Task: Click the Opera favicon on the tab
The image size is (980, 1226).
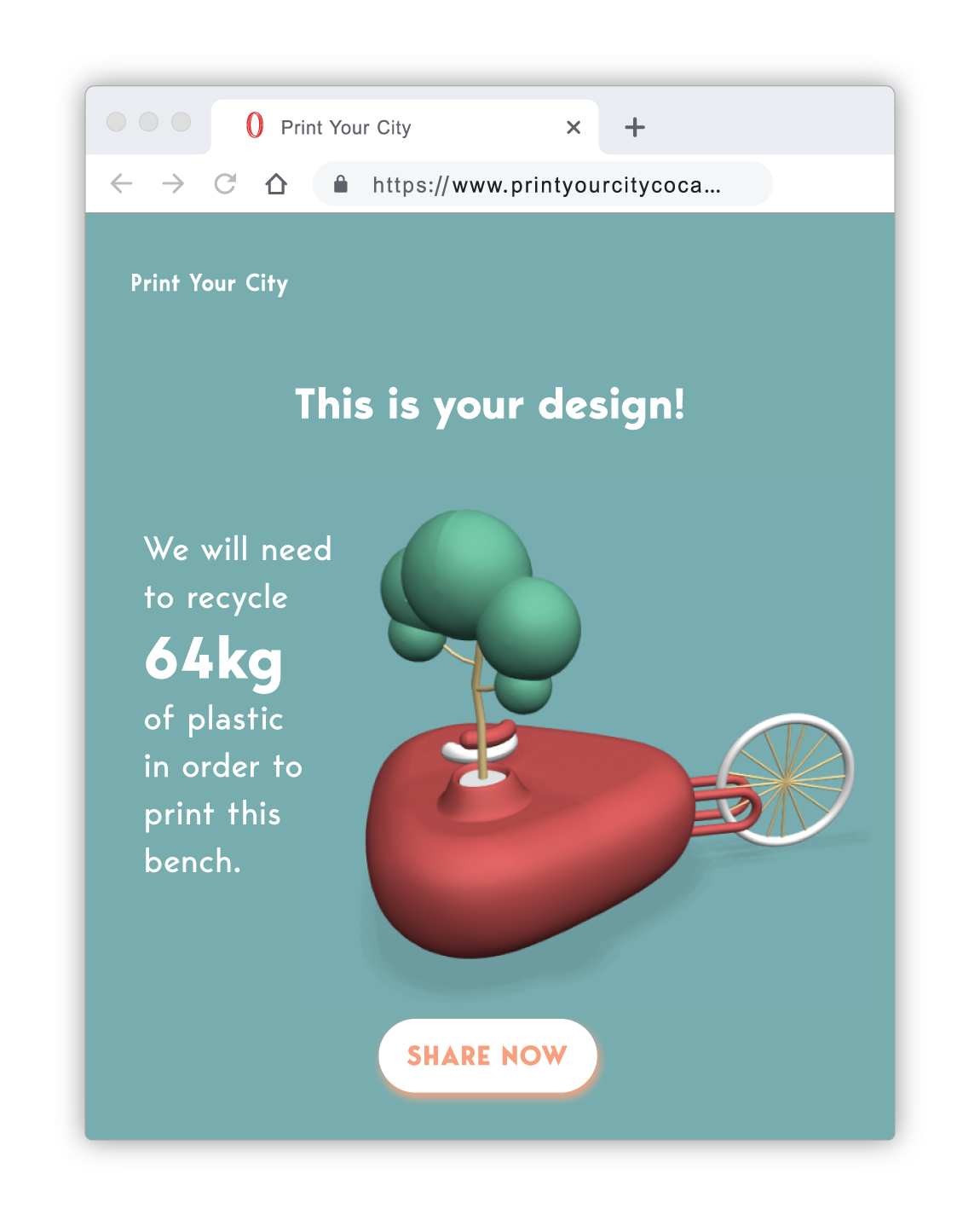Action: [255, 125]
